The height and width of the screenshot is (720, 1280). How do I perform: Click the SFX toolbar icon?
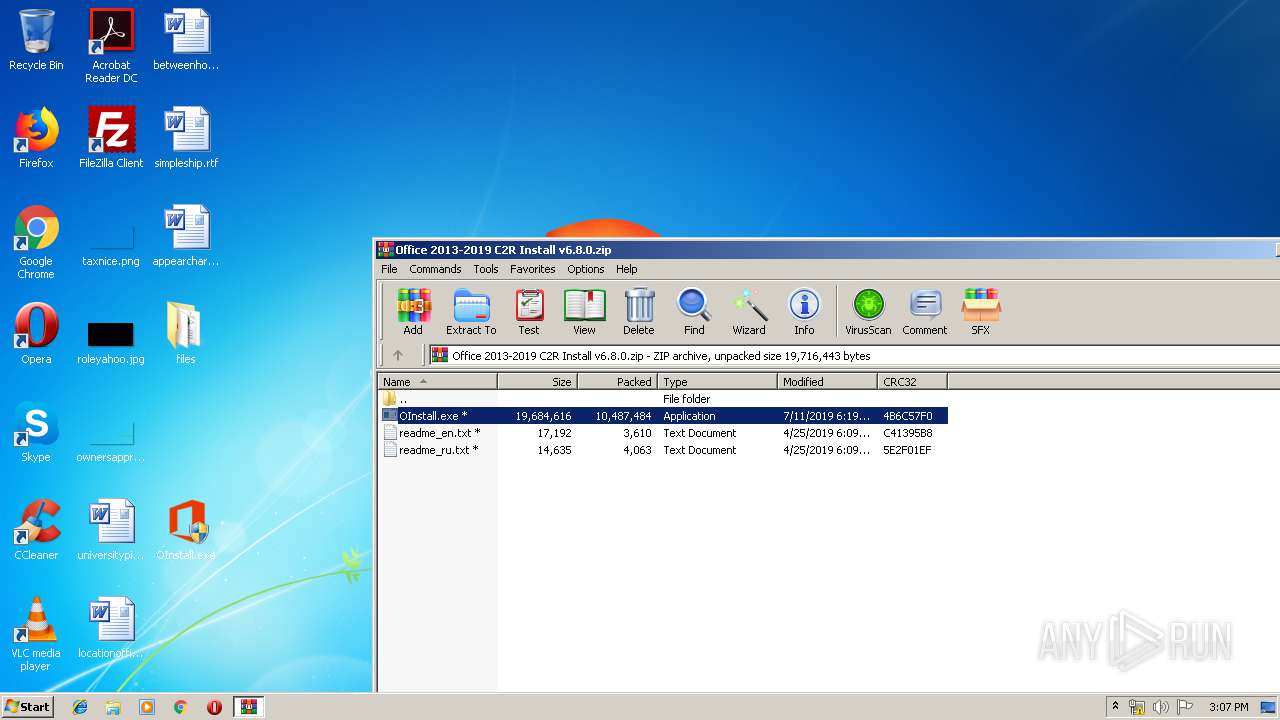[981, 312]
